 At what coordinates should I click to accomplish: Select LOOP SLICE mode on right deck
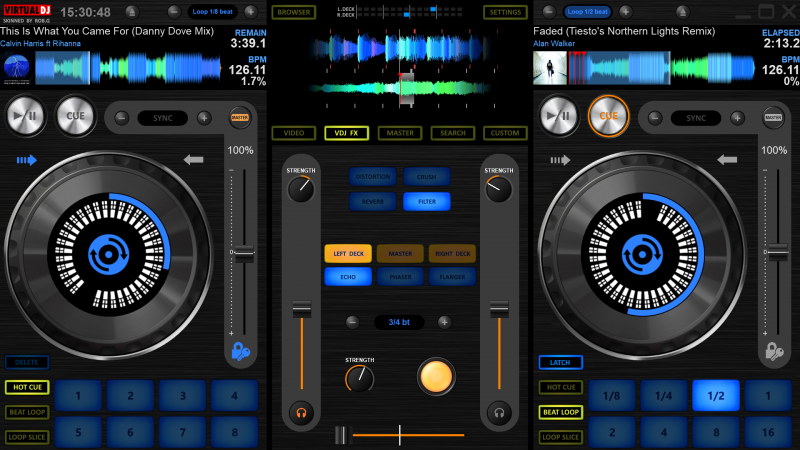(x=561, y=437)
